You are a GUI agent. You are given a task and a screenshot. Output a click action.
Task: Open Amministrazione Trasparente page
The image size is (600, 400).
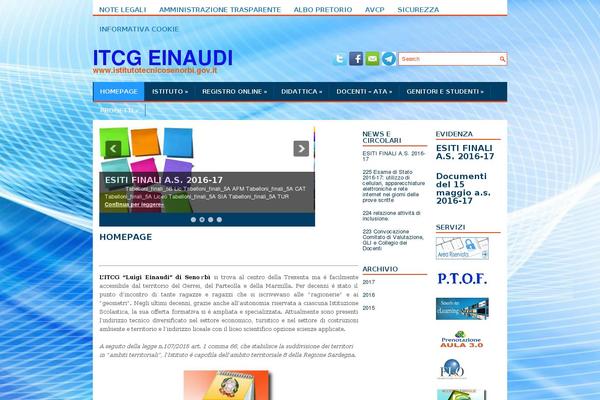point(220,10)
